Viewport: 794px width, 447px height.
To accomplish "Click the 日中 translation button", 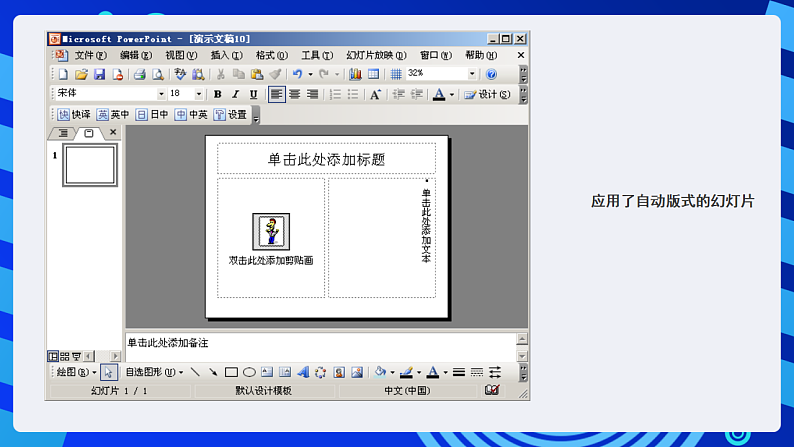I will click(x=152, y=114).
